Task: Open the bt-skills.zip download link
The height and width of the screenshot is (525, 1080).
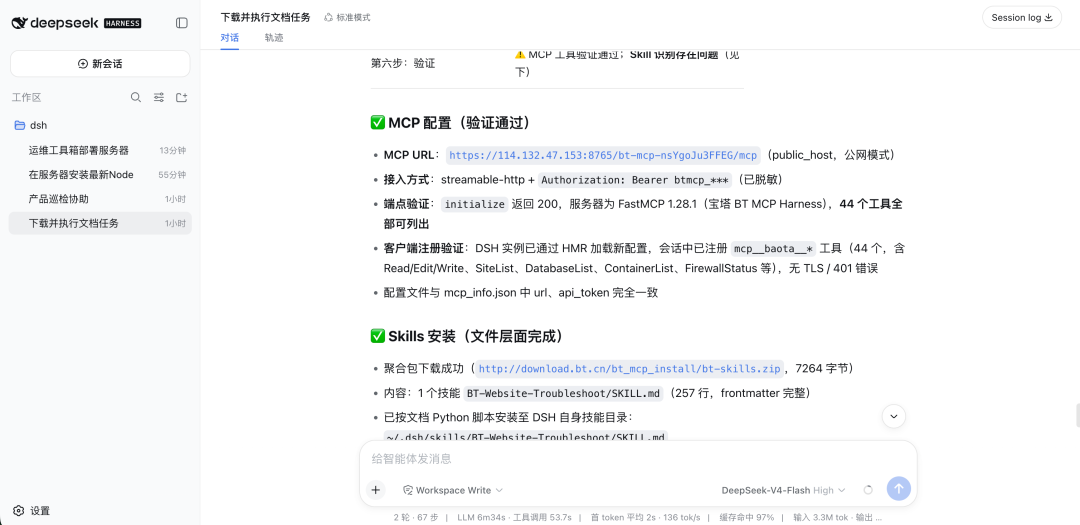Action: [x=630, y=369]
